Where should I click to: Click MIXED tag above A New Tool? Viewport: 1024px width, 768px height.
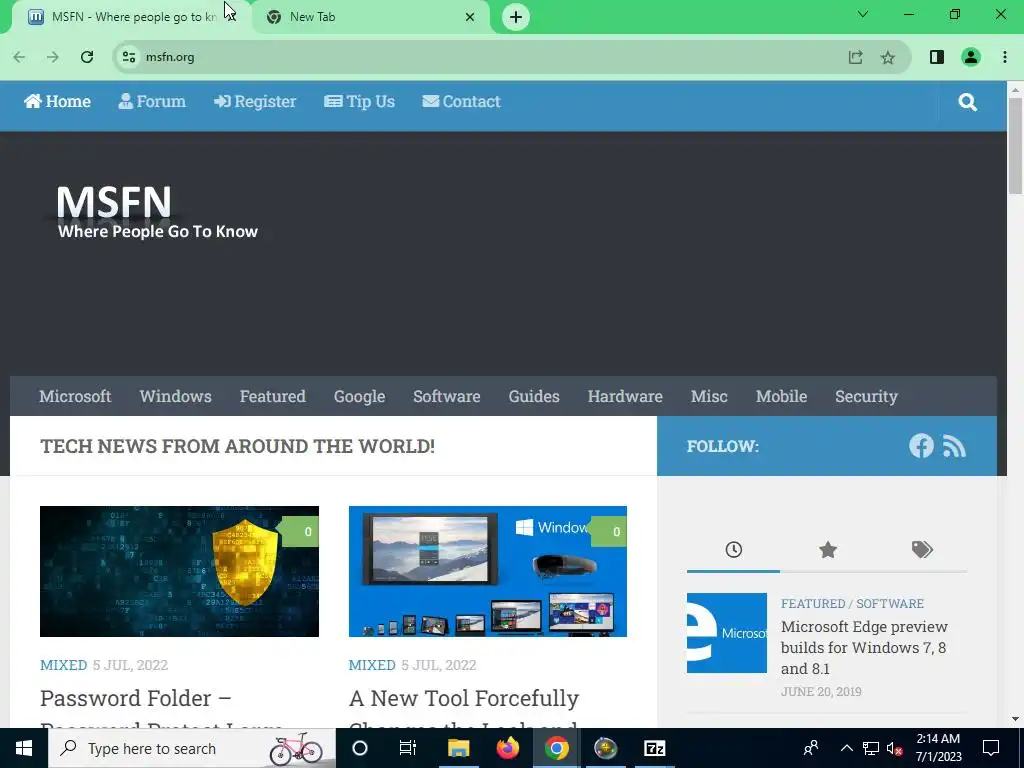click(372, 665)
